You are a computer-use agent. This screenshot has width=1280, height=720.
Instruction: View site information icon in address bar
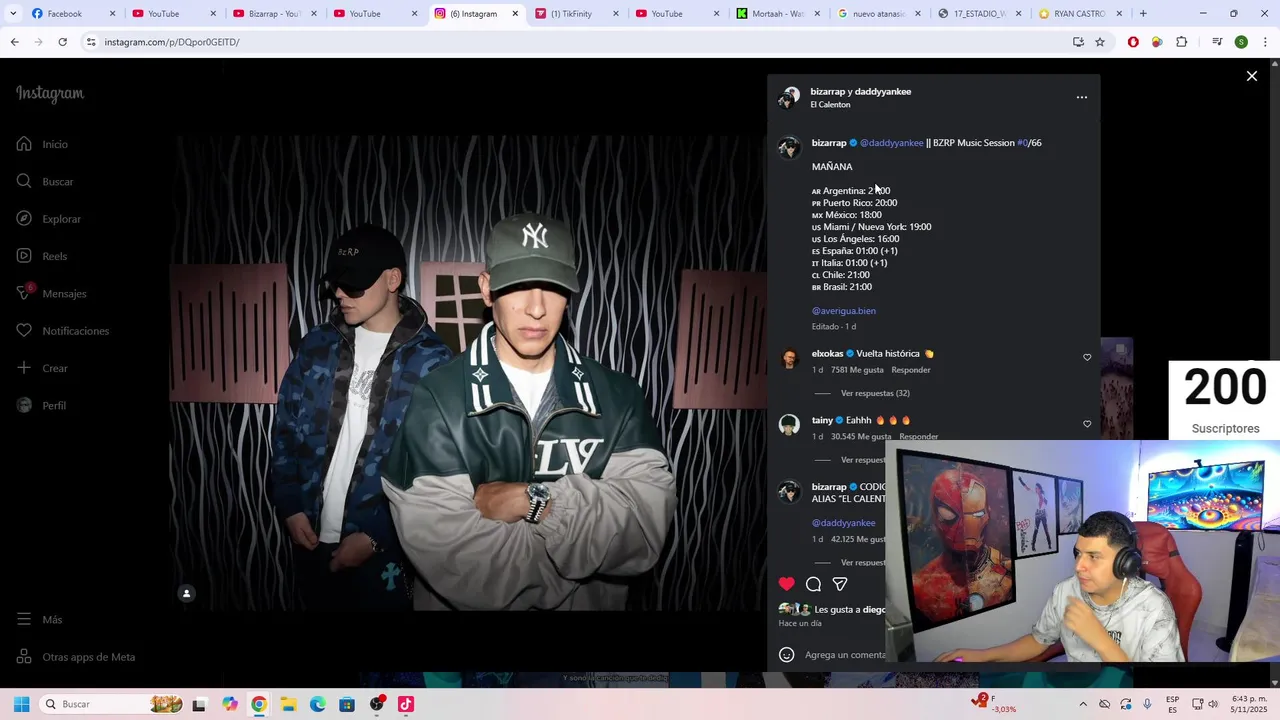(91, 42)
